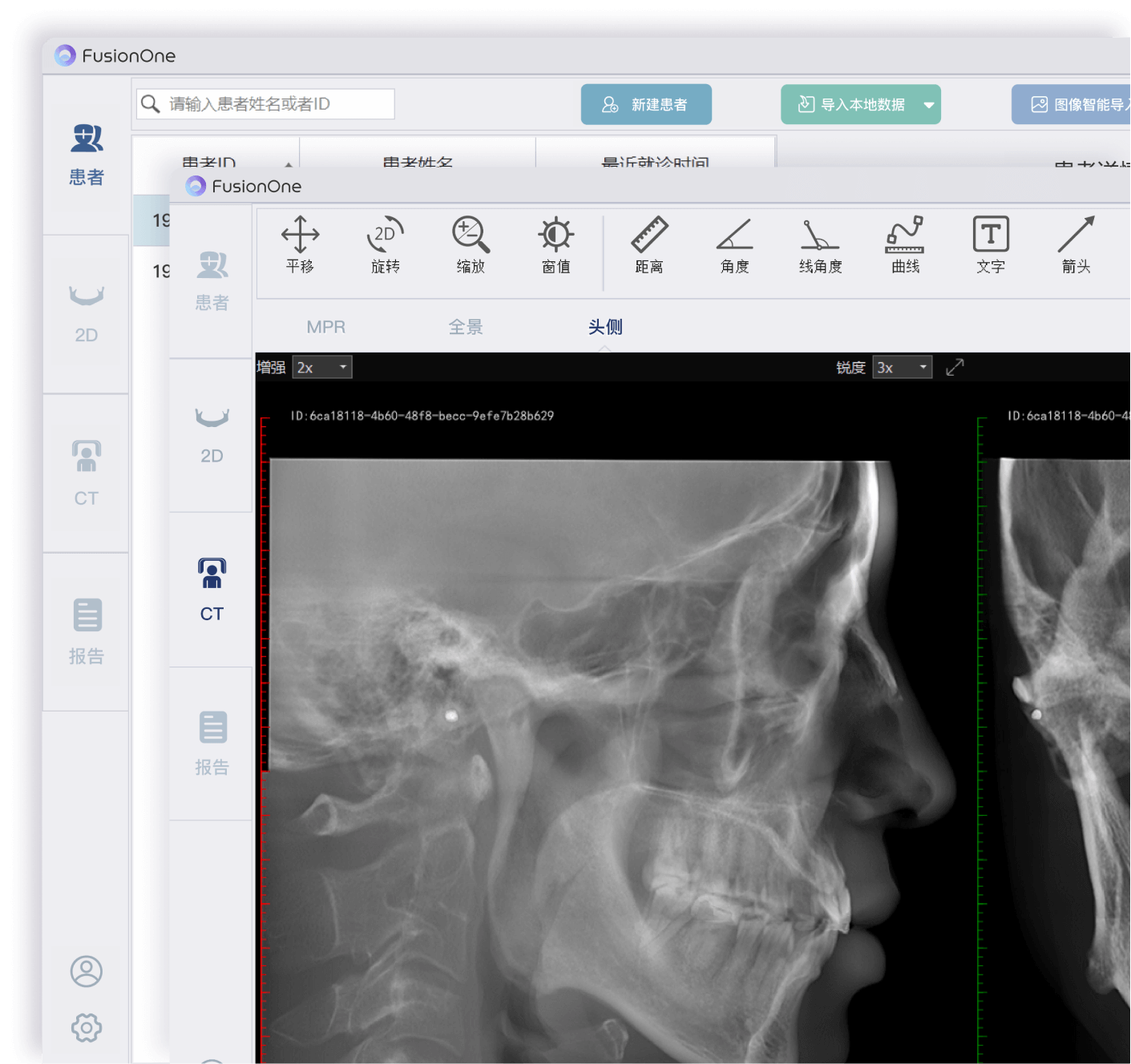Expand the image view to fullscreen
1131x1064 pixels.
(955, 368)
